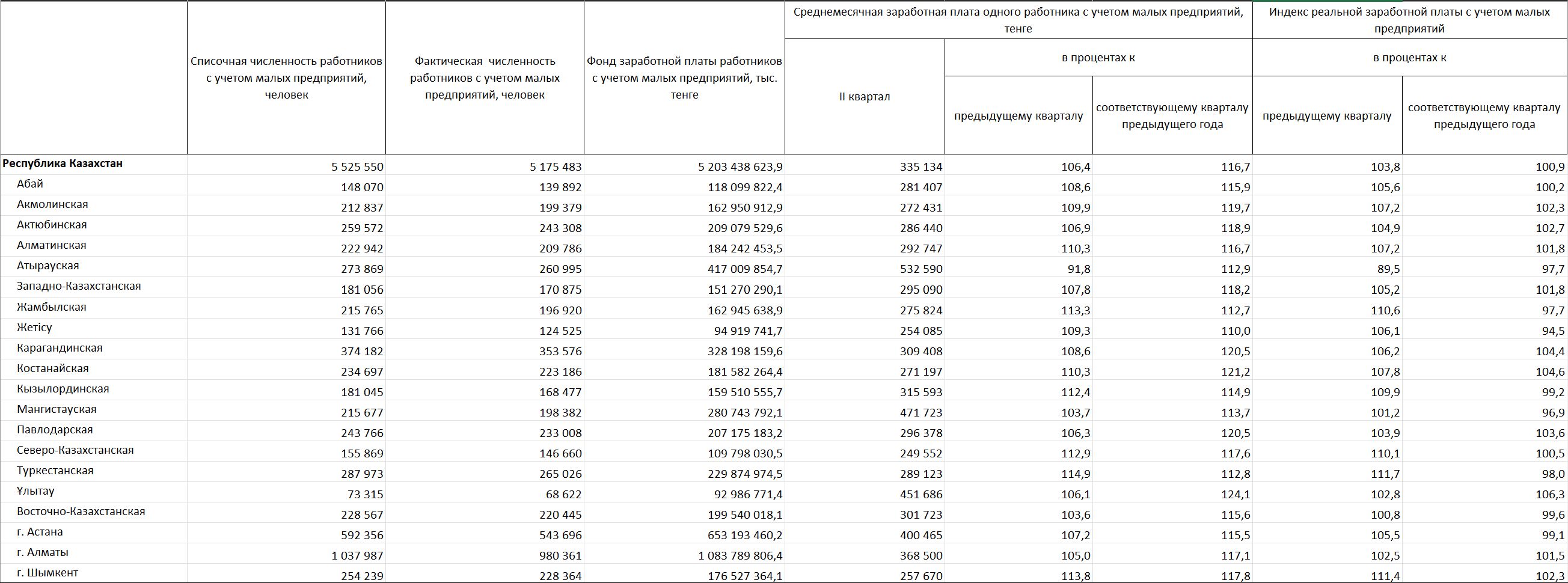The height and width of the screenshot is (583, 1568).
Task: Select the 'II квартал' column header
Action: pos(865,97)
